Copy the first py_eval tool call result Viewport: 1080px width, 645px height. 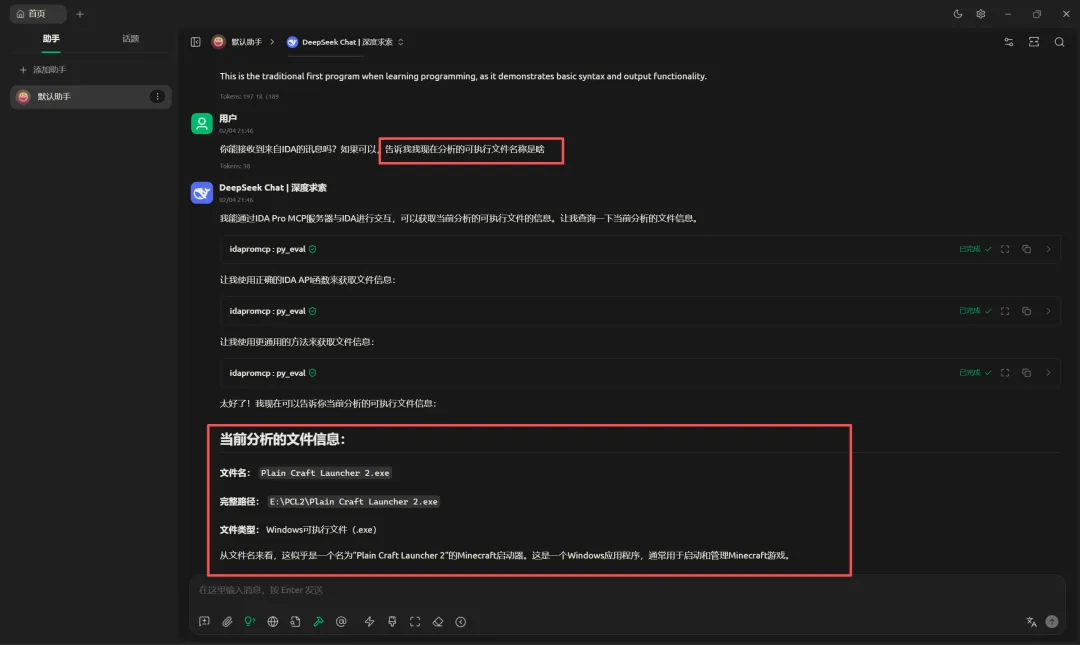1026,249
